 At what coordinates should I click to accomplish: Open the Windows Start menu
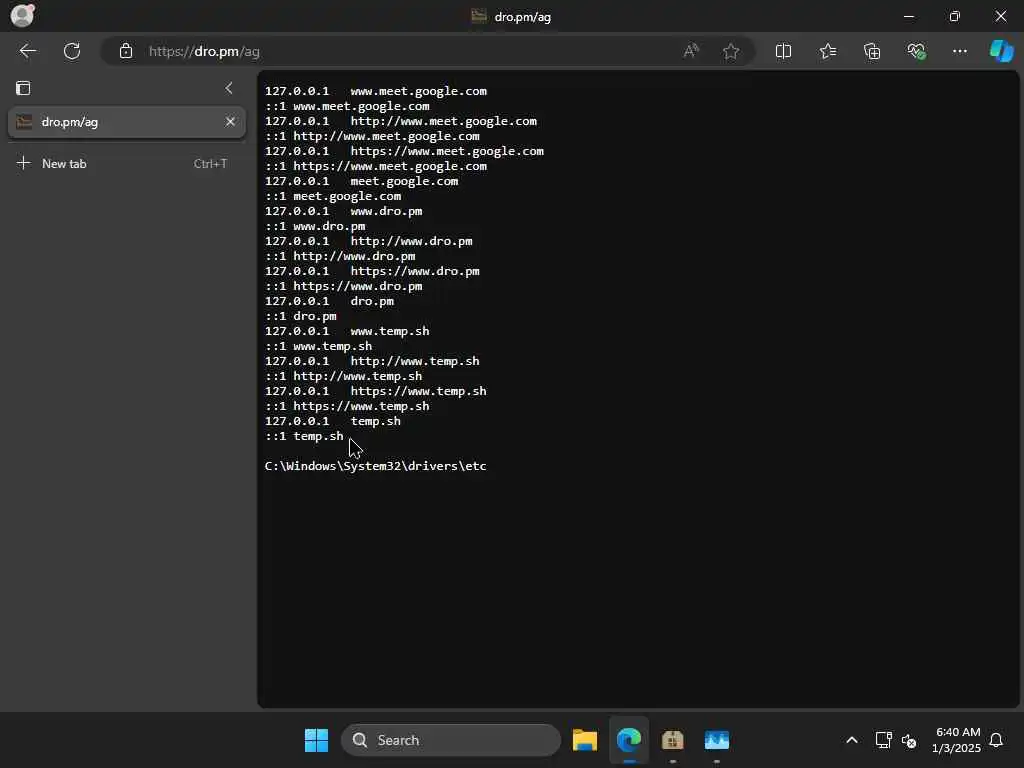317,740
